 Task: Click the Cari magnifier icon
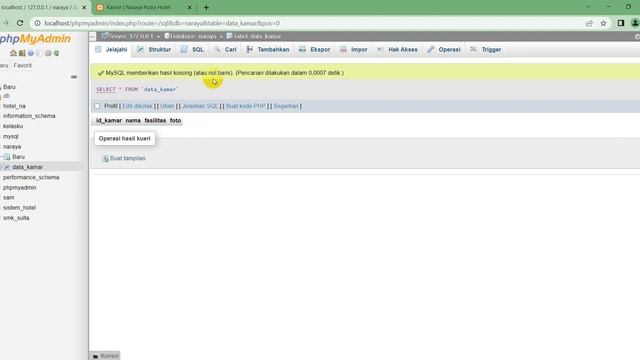point(217,49)
